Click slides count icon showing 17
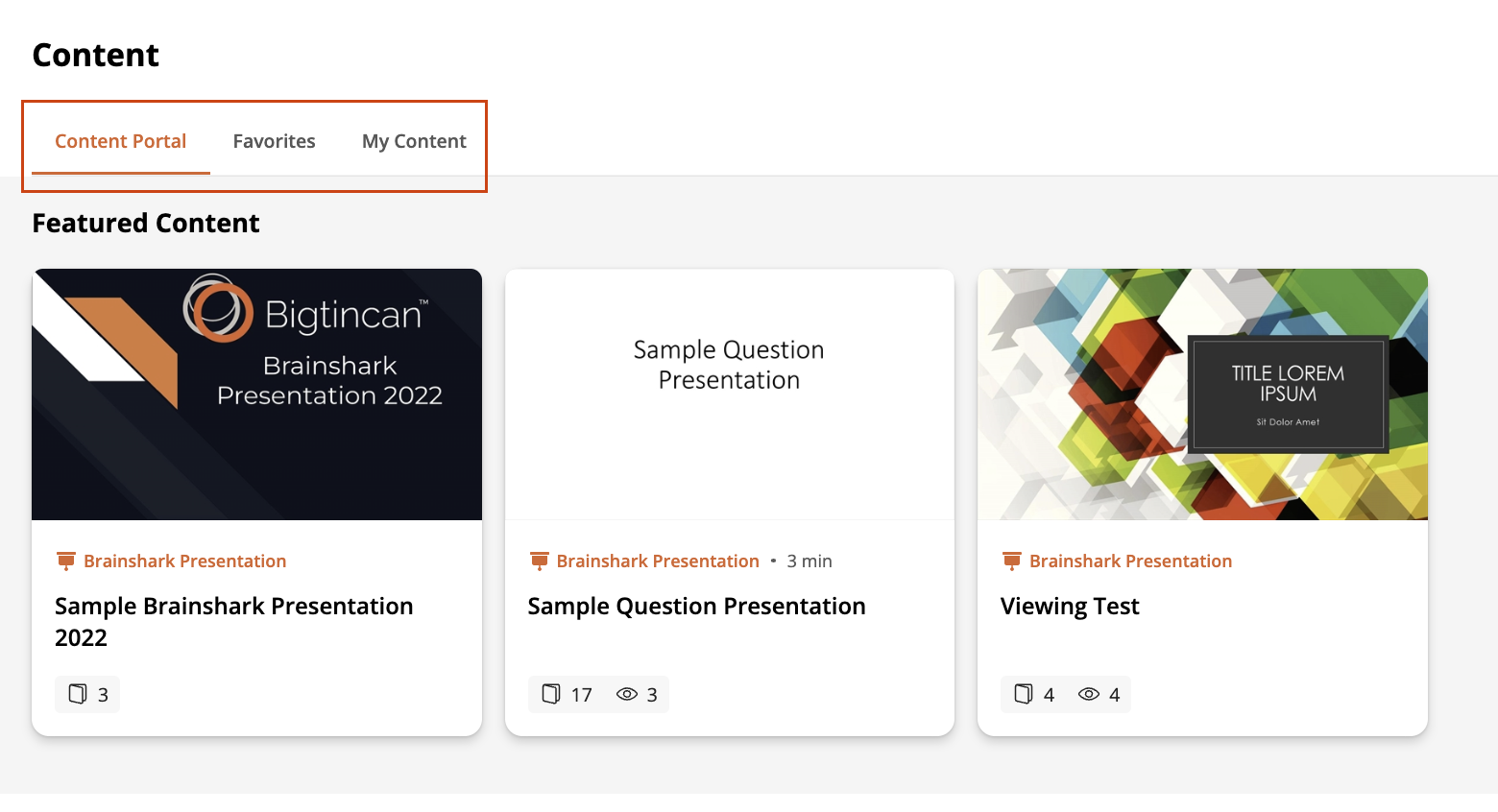1498x812 pixels. pyautogui.click(x=551, y=694)
